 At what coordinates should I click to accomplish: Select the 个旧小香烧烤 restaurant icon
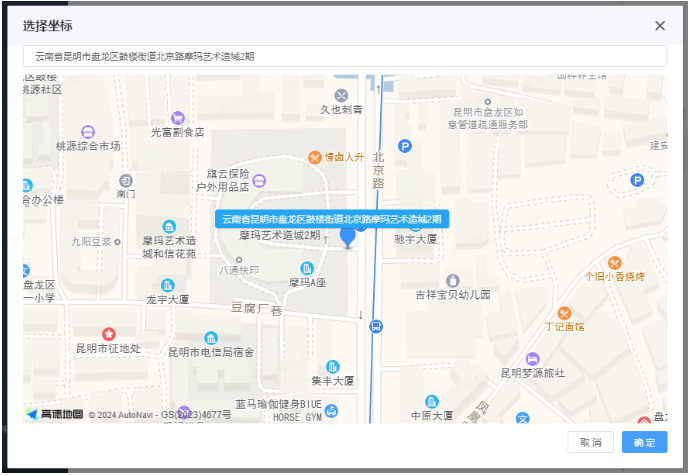(614, 262)
